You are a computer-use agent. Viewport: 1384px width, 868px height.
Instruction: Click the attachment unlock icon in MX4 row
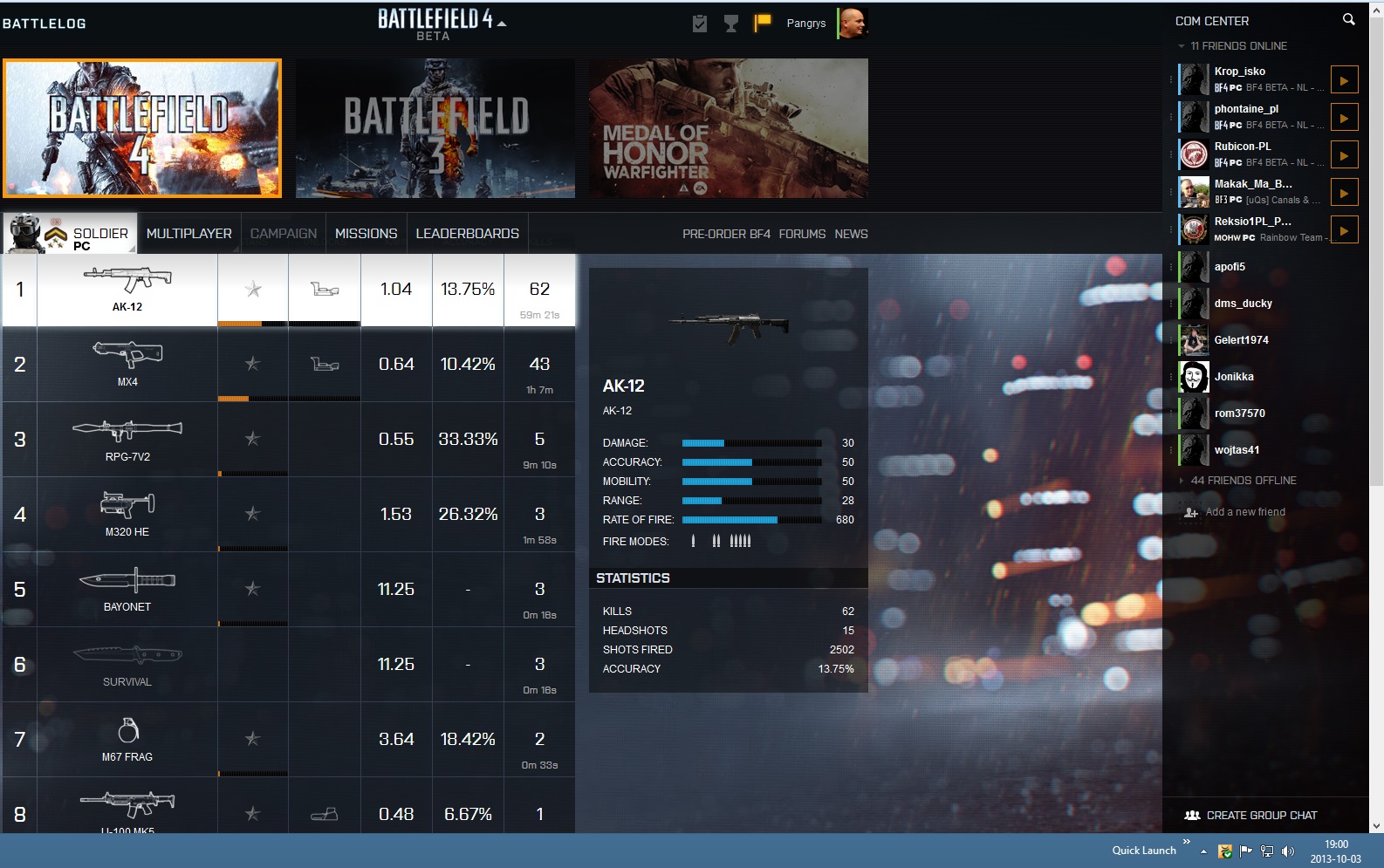click(x=325, y=364)
